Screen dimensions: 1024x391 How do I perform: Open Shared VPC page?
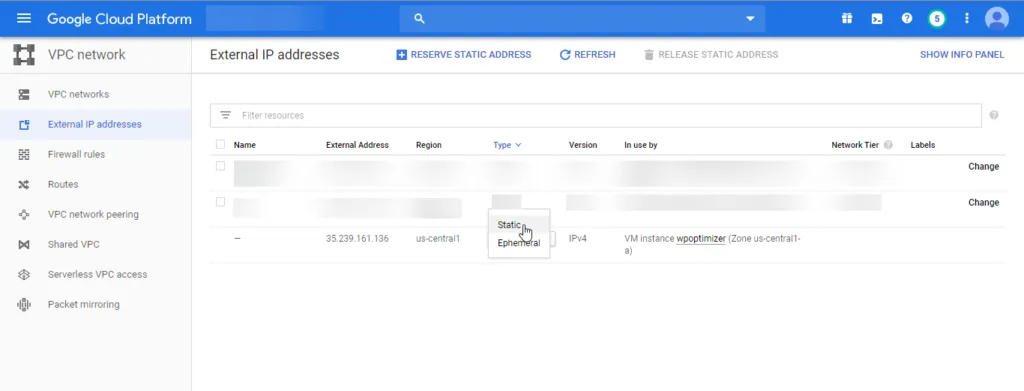[x=74, y=244]
